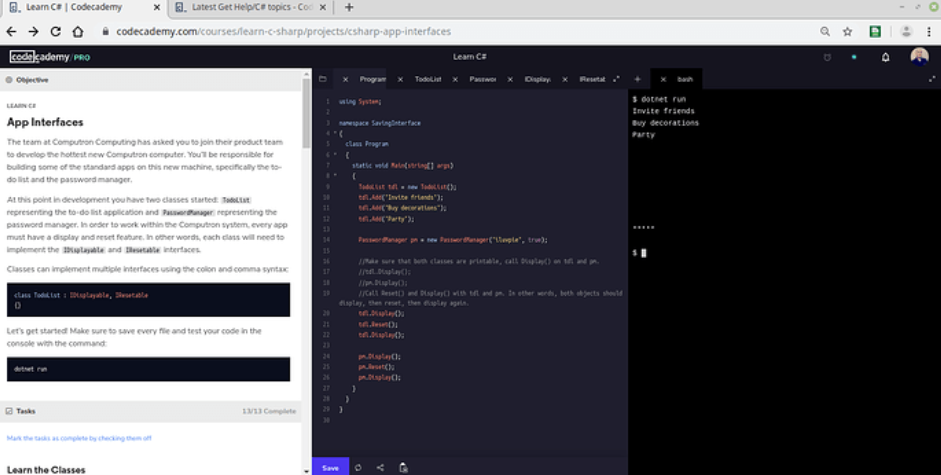Save the code with Save button
Viewport: 941px width, 475px height.
pos(330,467)
